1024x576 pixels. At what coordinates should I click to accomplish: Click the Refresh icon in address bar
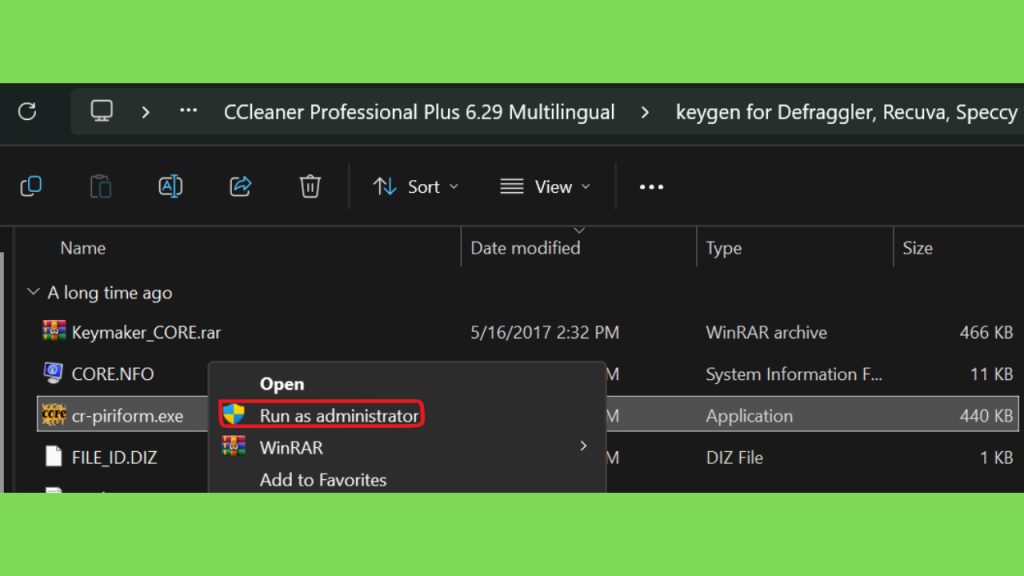click(27, 112)
